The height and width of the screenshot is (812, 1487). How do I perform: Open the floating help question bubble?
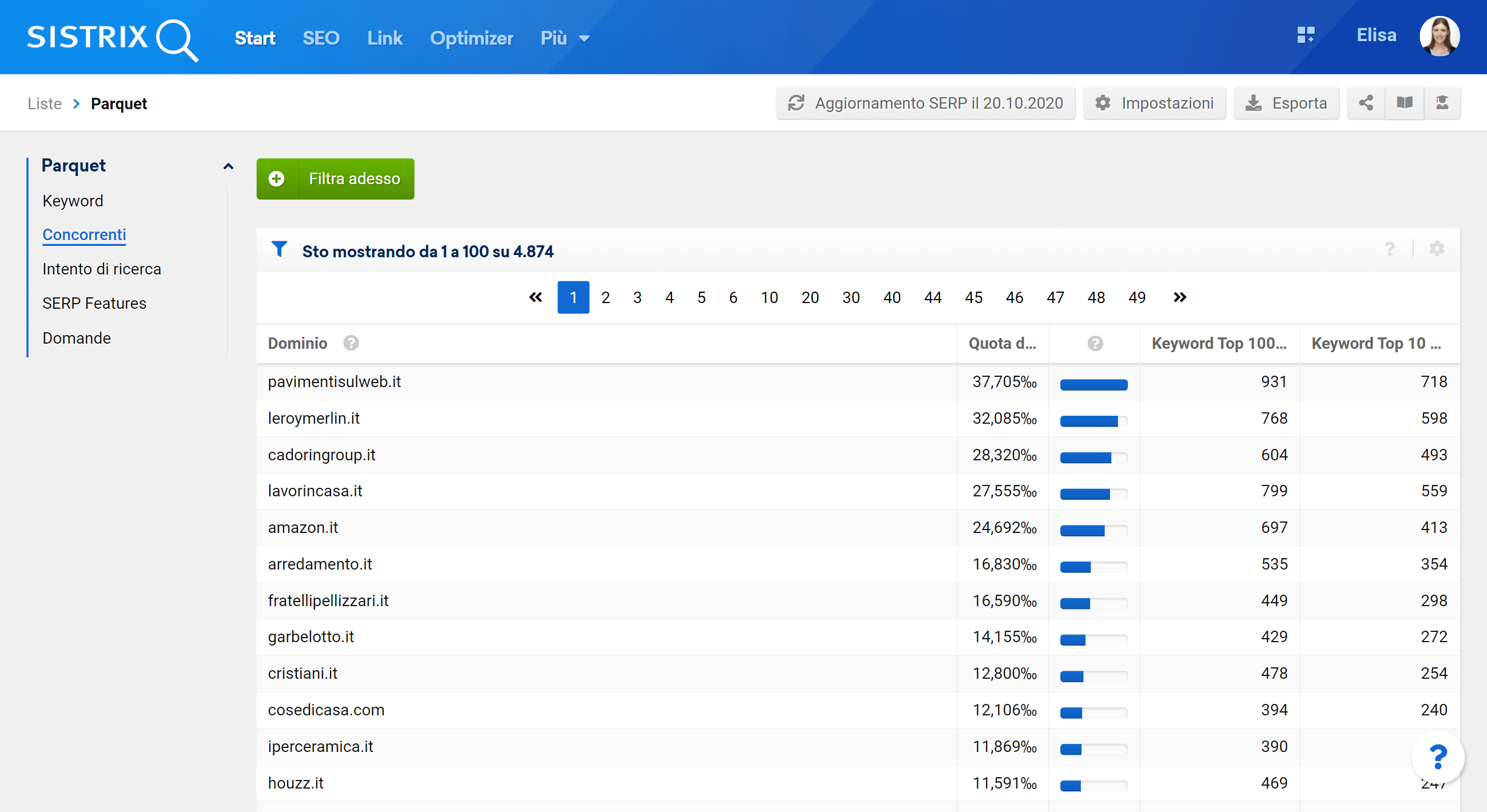pos(1437,758)
